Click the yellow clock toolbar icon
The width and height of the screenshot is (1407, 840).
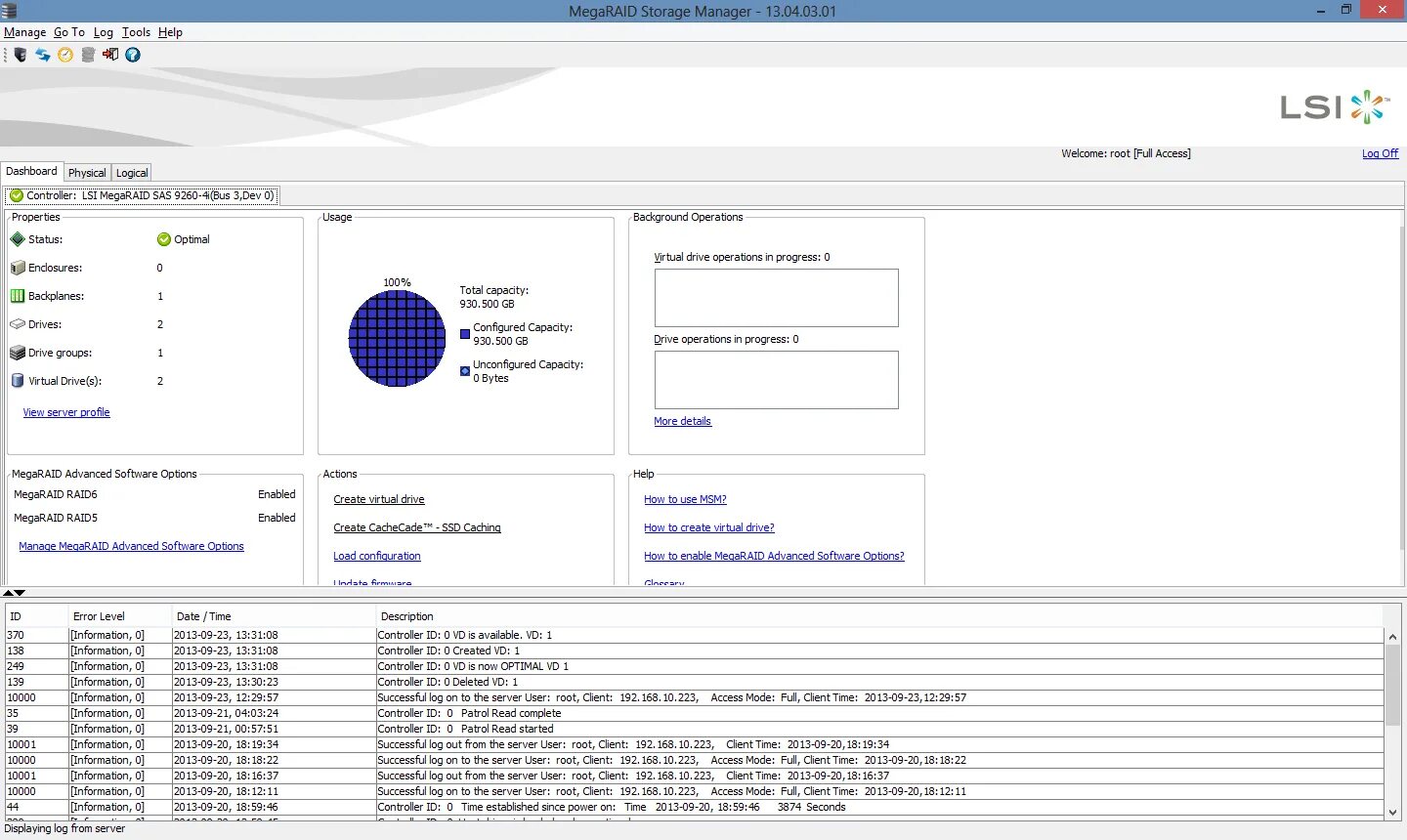coord(65,55)
